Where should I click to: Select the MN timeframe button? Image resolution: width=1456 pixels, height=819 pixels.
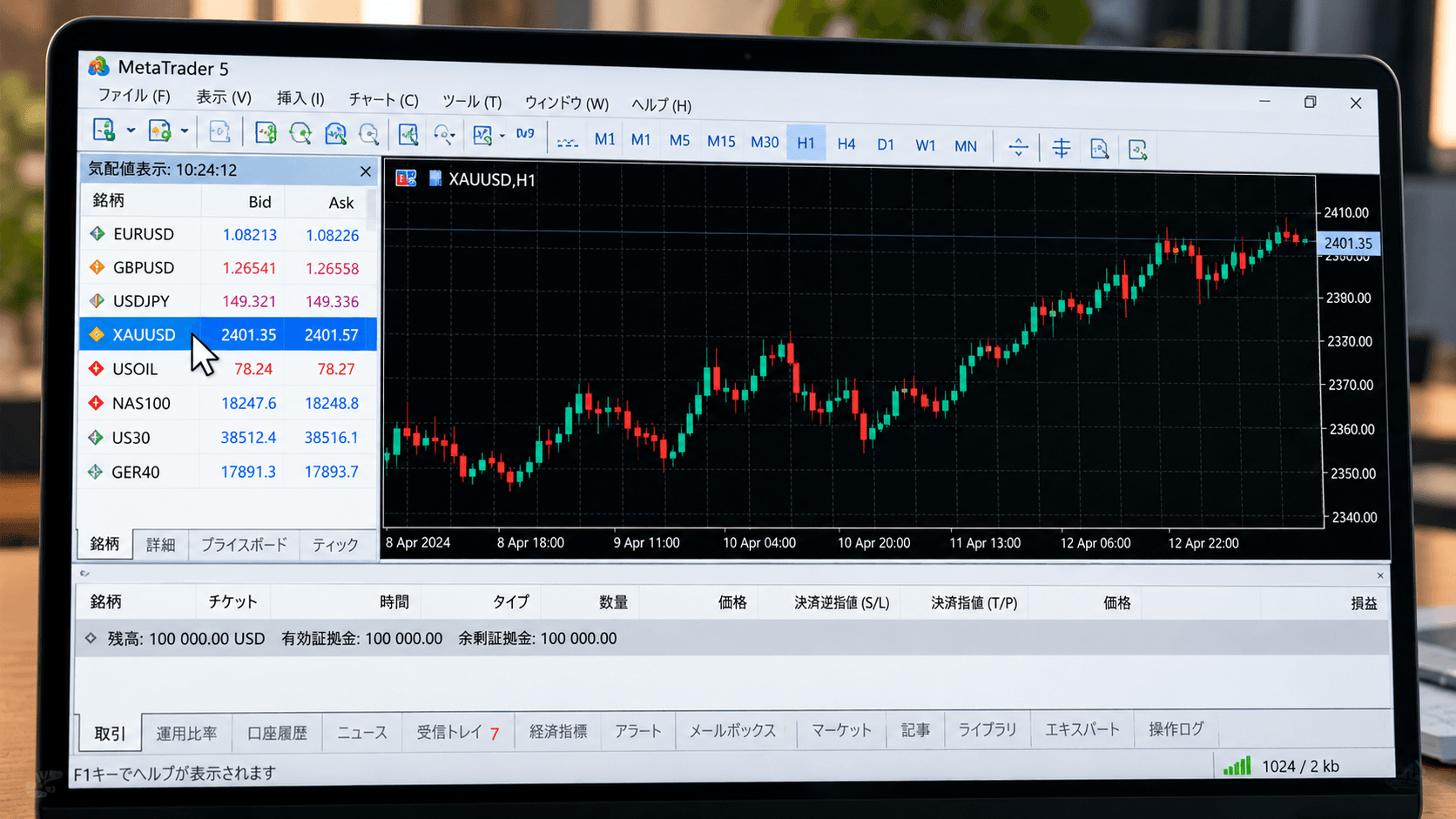[966, 146]
